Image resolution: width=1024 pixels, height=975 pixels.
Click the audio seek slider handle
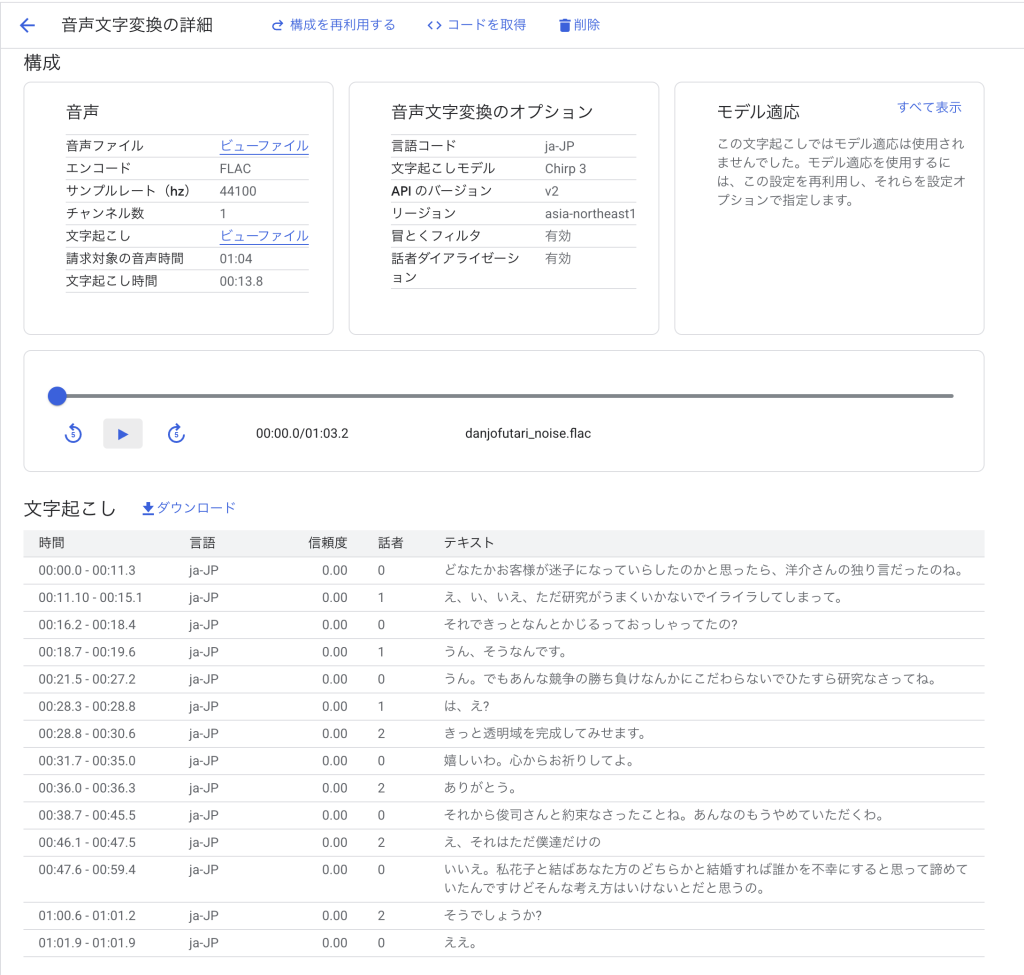click(57, 396)
